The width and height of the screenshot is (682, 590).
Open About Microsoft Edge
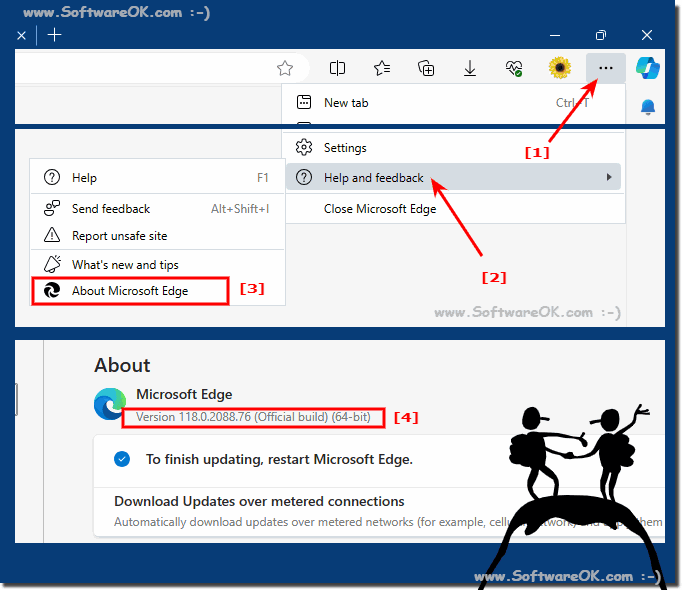(130, 291)
